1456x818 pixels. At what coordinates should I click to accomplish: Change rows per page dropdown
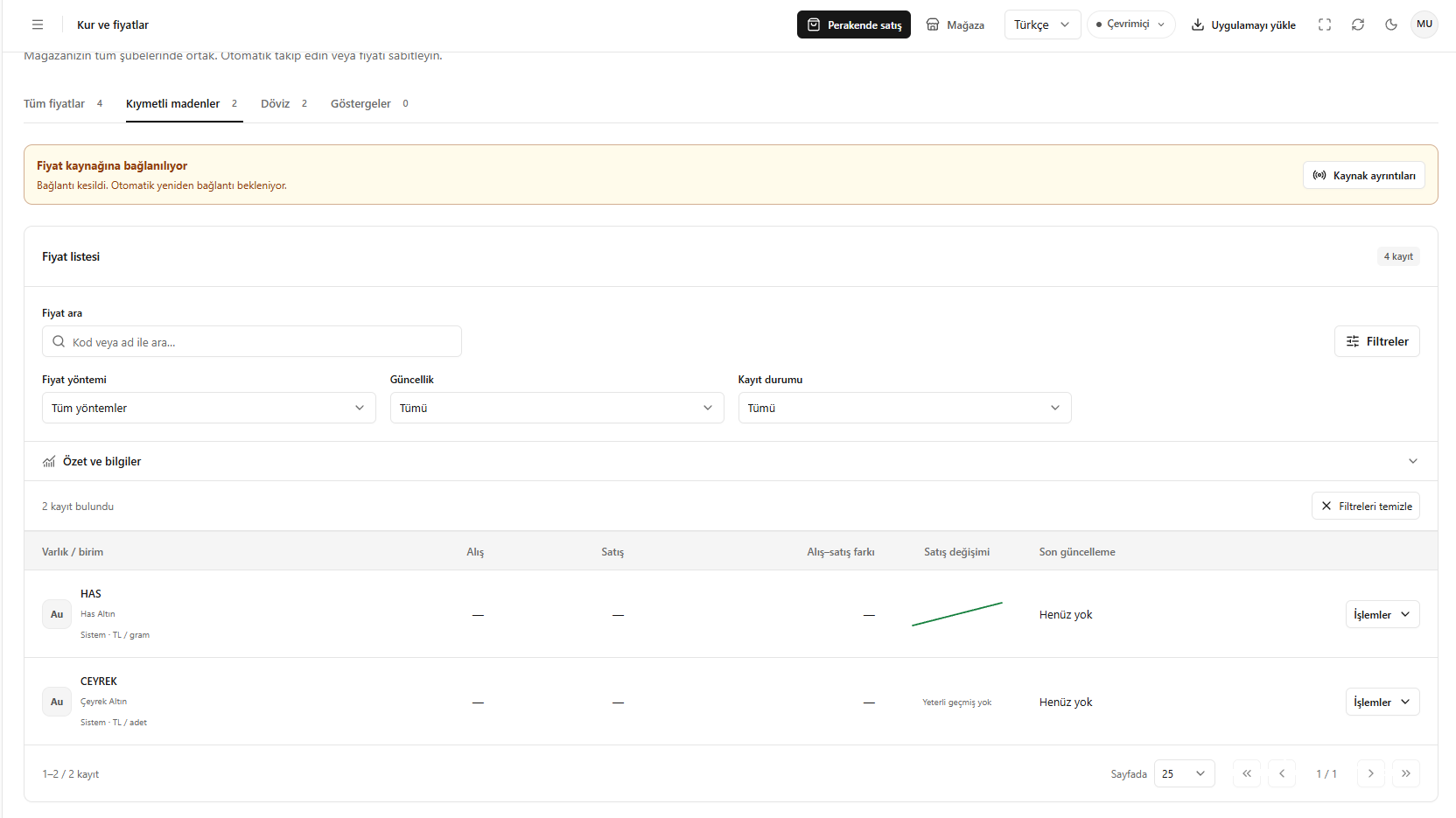(1185, 773)
